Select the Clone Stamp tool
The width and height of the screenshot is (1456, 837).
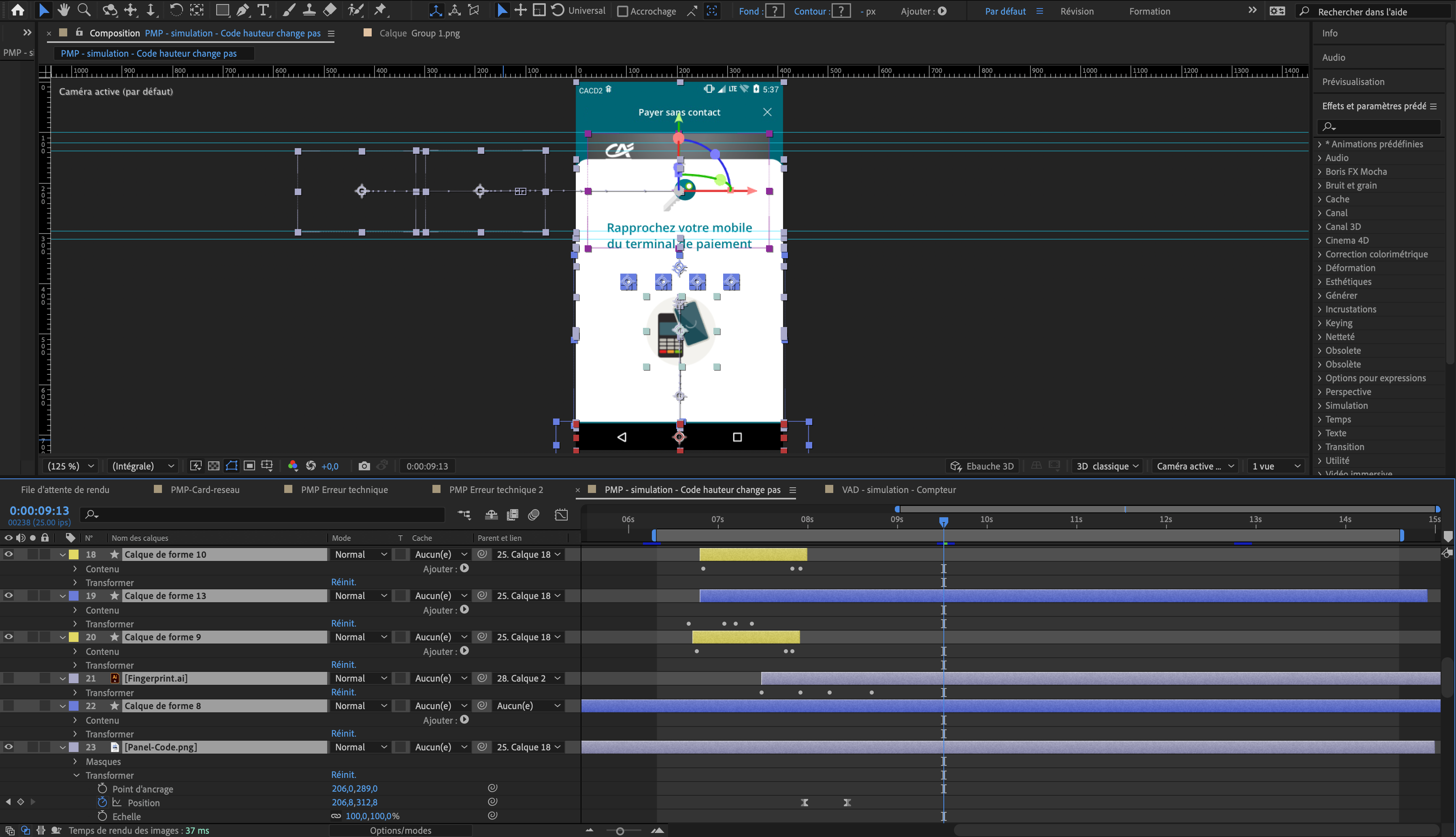pos(309,10)
